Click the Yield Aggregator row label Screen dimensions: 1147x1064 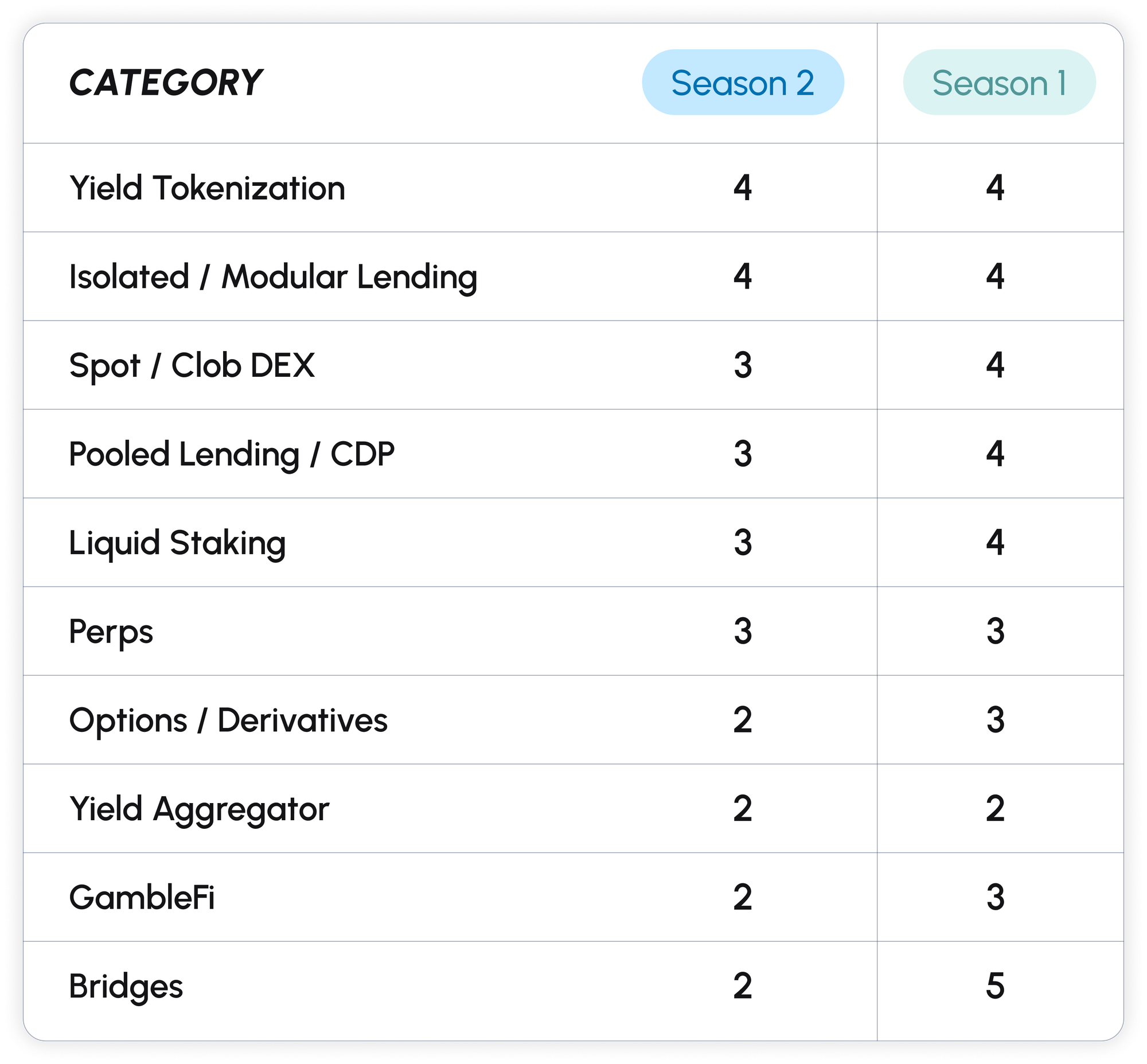point(199,809)
